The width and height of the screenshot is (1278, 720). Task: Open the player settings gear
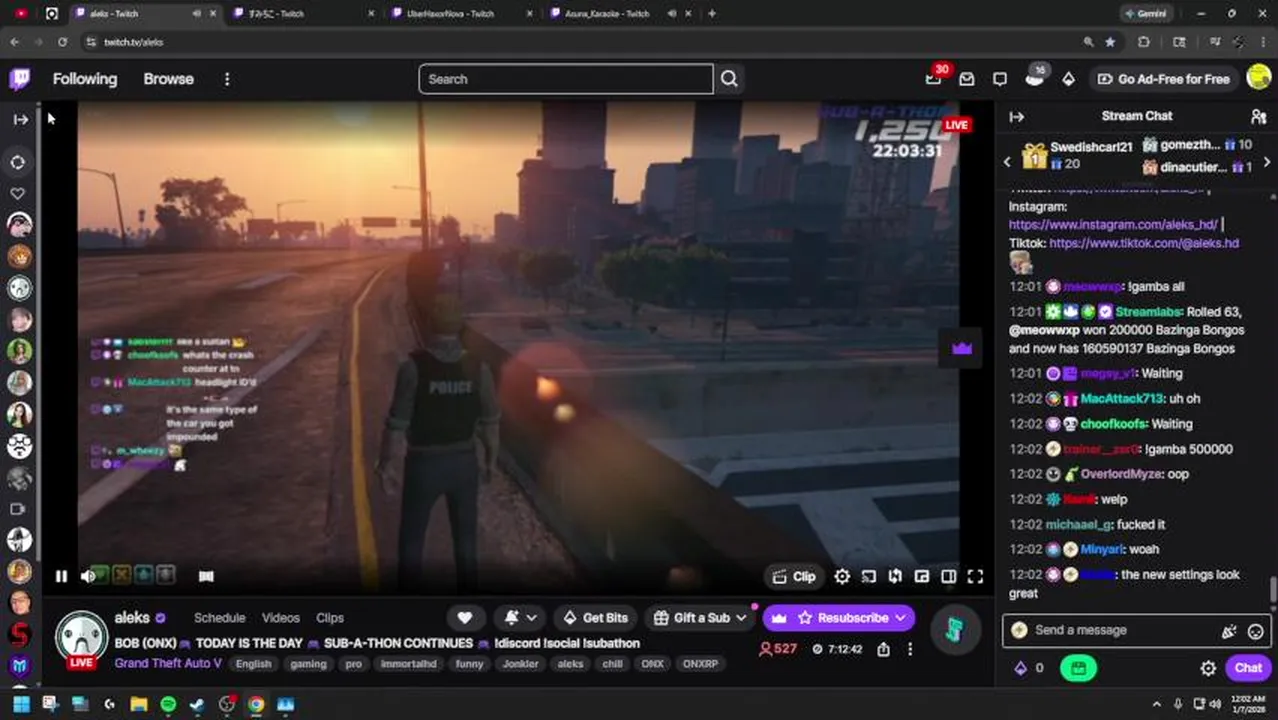pyautogui.click(x=842, y=576)
